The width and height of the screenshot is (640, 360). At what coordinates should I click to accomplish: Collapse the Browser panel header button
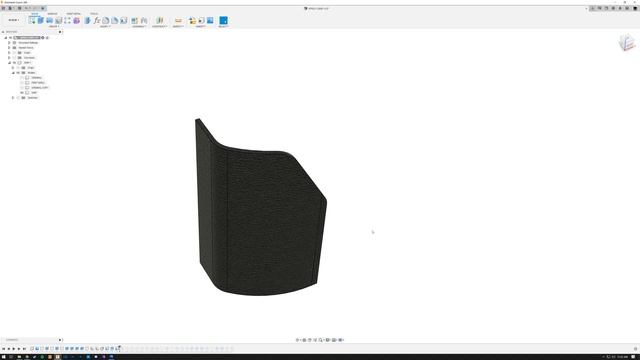pyautogui.click(x=60, y=32)
